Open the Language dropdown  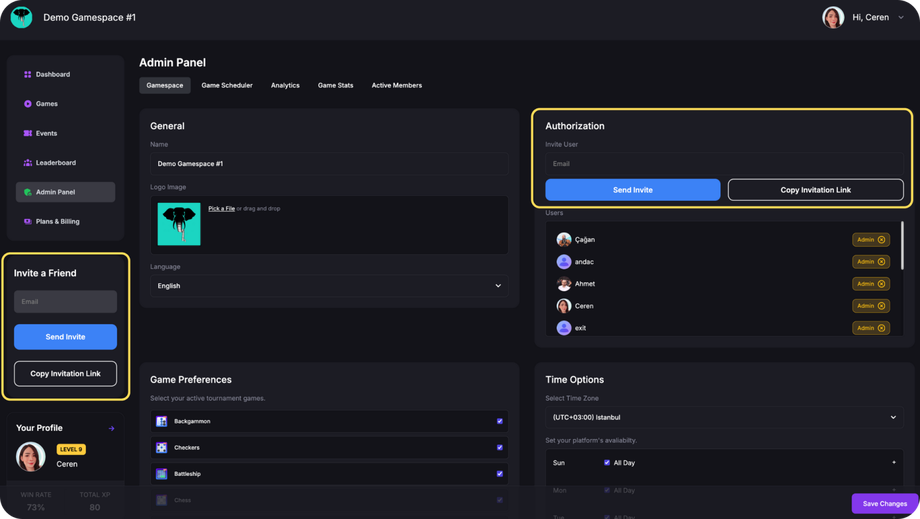pos(329,286)
